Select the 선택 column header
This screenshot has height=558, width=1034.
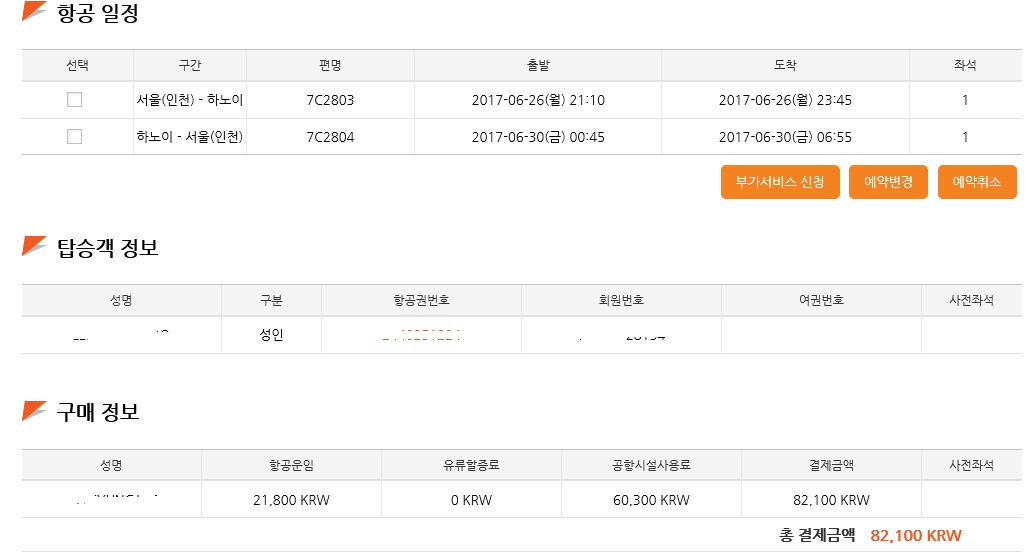pyautogui.click(x=77, y=65)
